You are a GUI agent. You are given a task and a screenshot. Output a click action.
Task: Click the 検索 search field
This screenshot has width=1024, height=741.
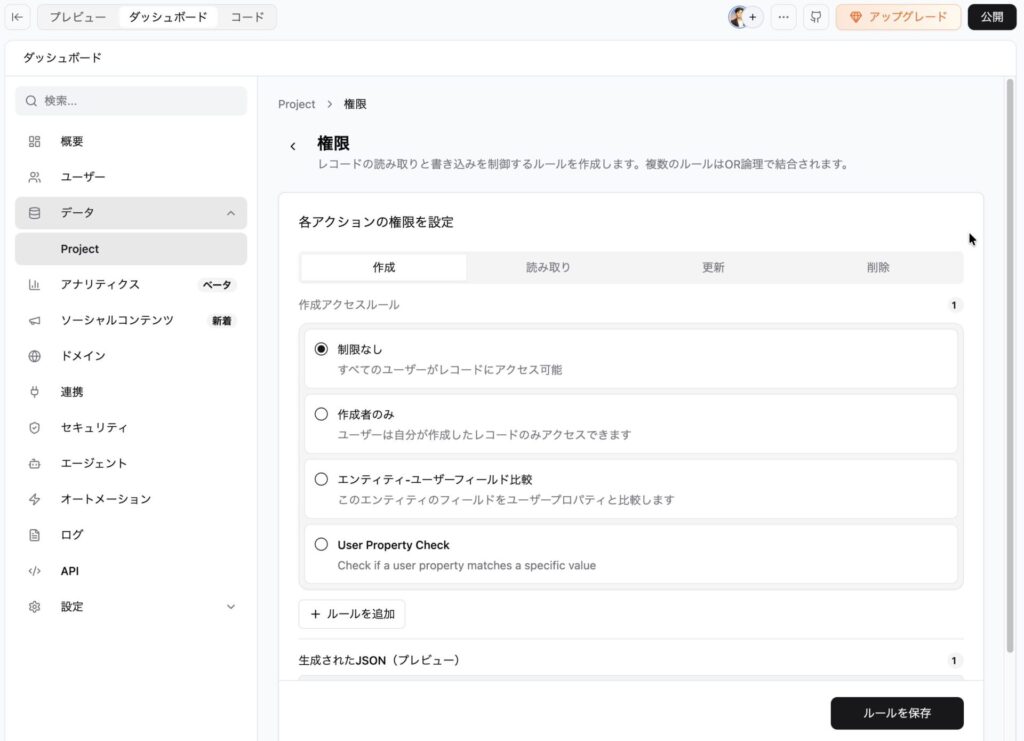pos(130,101)
